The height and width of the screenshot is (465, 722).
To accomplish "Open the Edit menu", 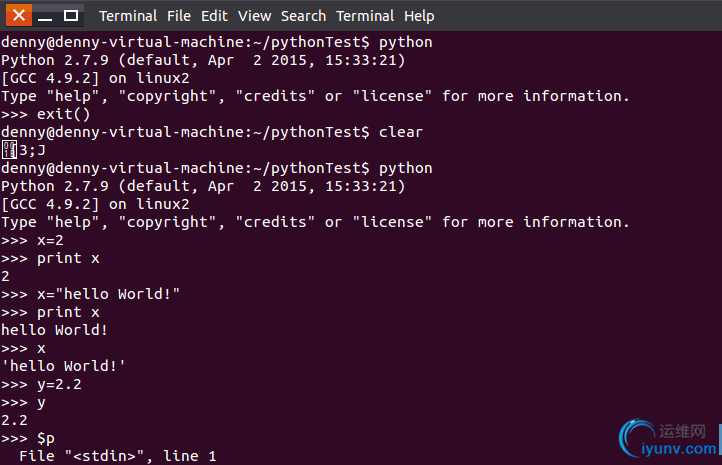I will coord(214,16).
